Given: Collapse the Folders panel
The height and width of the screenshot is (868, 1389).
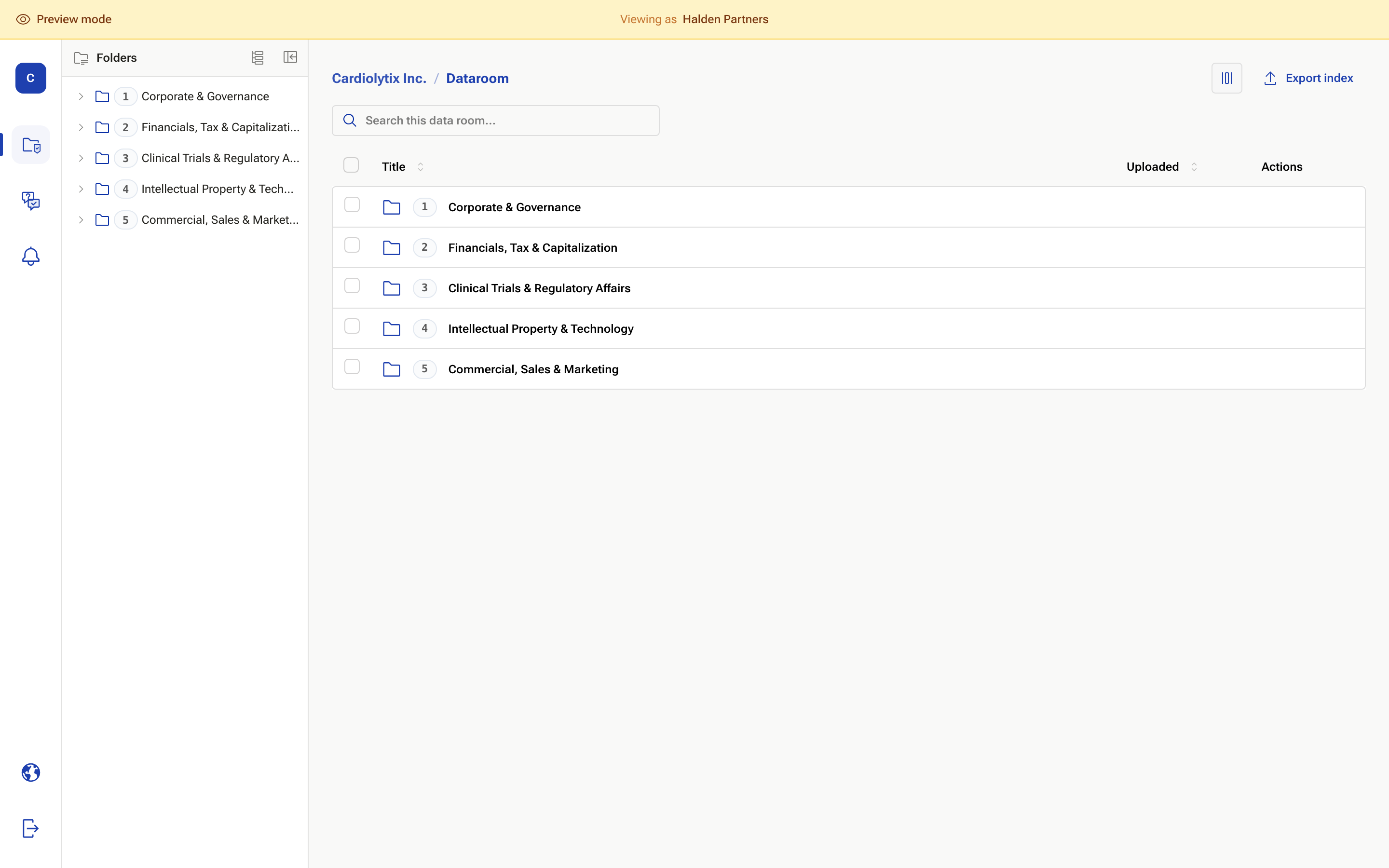Looking at the screenshot, I should (x=290, y=57).
